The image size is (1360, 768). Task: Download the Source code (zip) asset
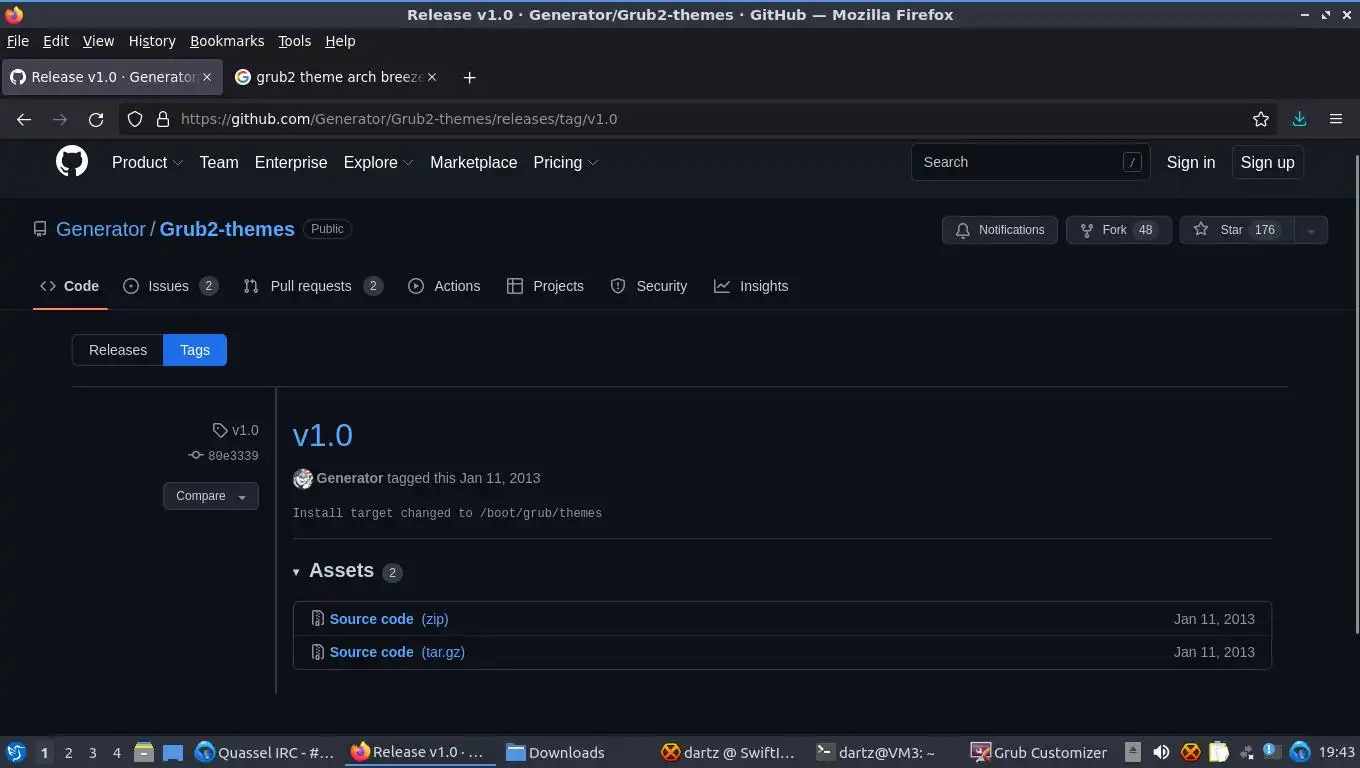(389, 619)
